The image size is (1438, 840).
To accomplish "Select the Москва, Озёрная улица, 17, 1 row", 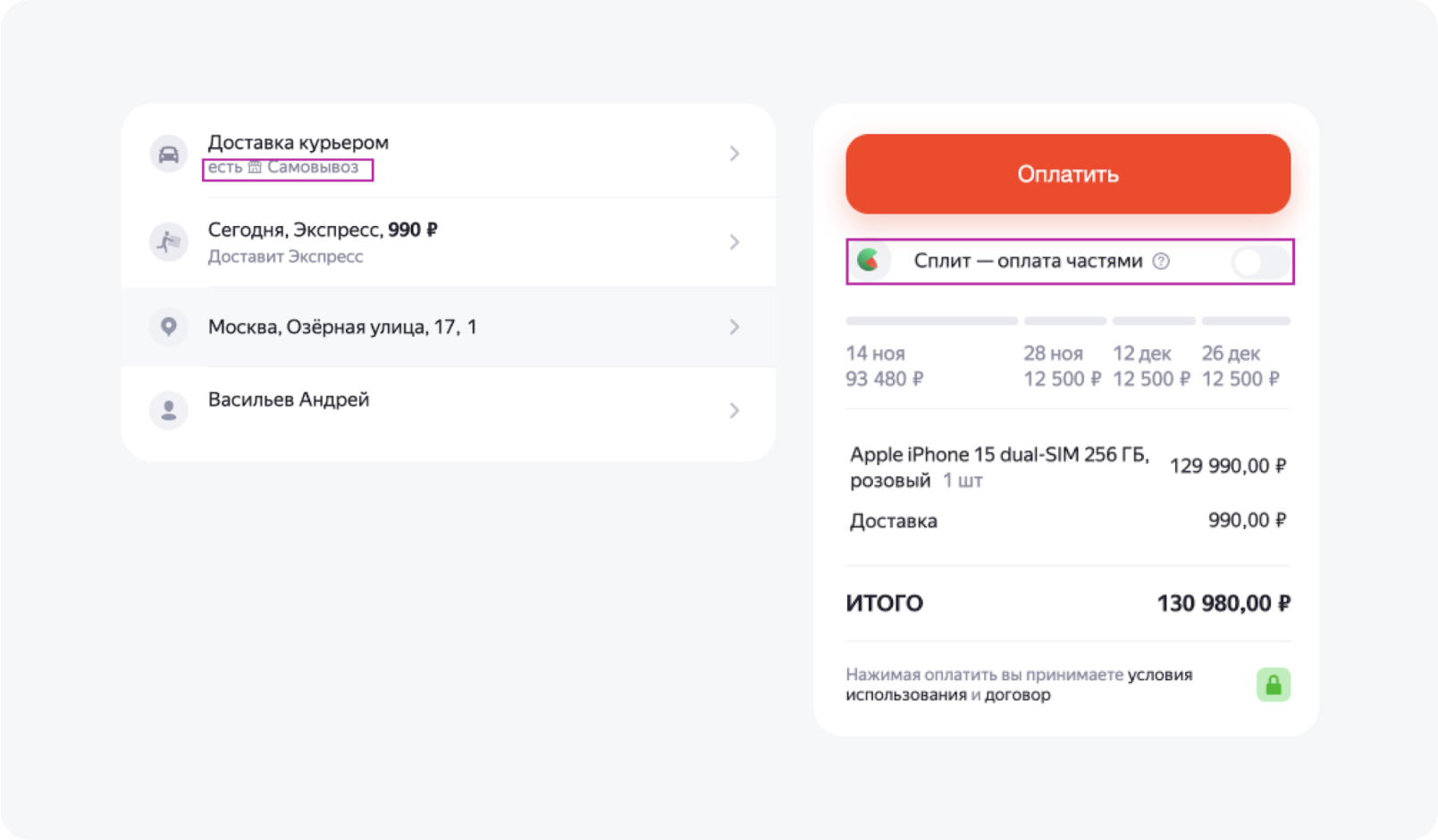I will point(449,327).
